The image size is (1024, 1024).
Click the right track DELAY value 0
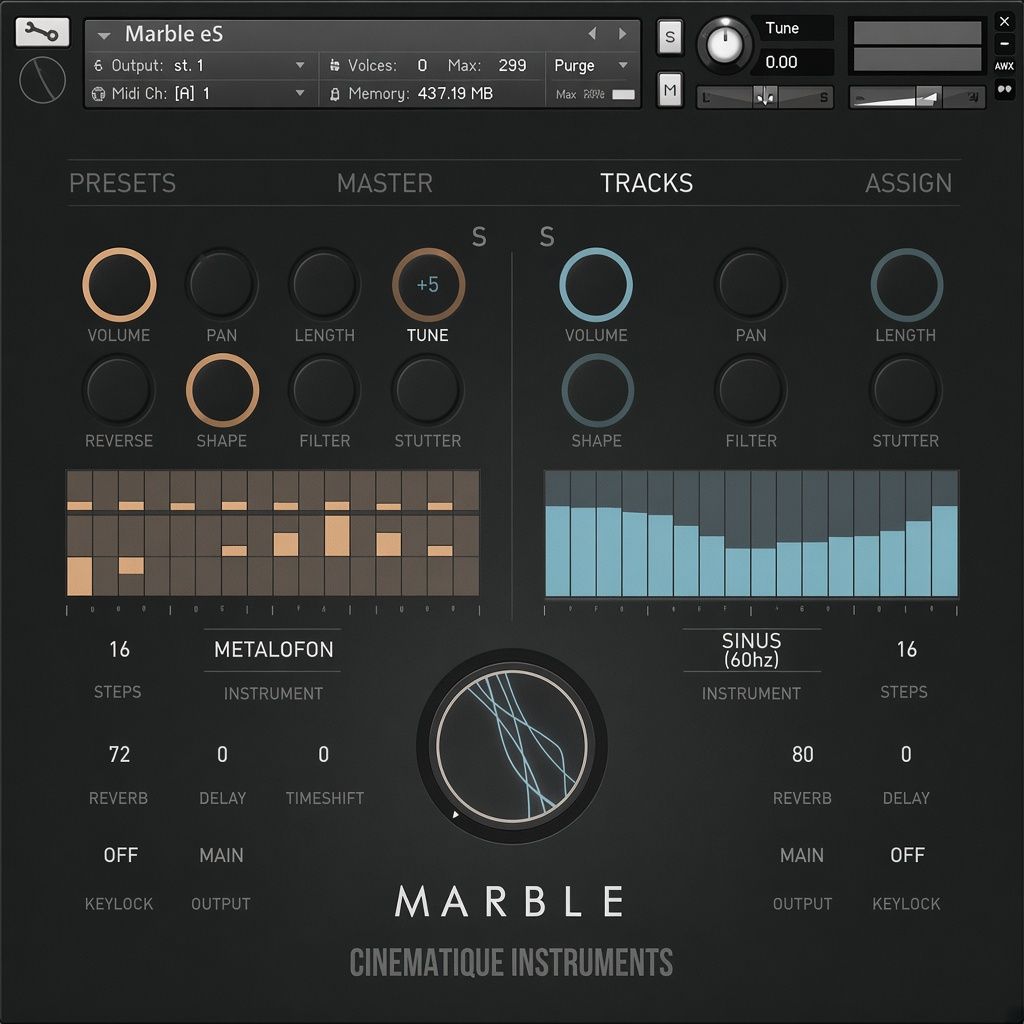(906, 754)
